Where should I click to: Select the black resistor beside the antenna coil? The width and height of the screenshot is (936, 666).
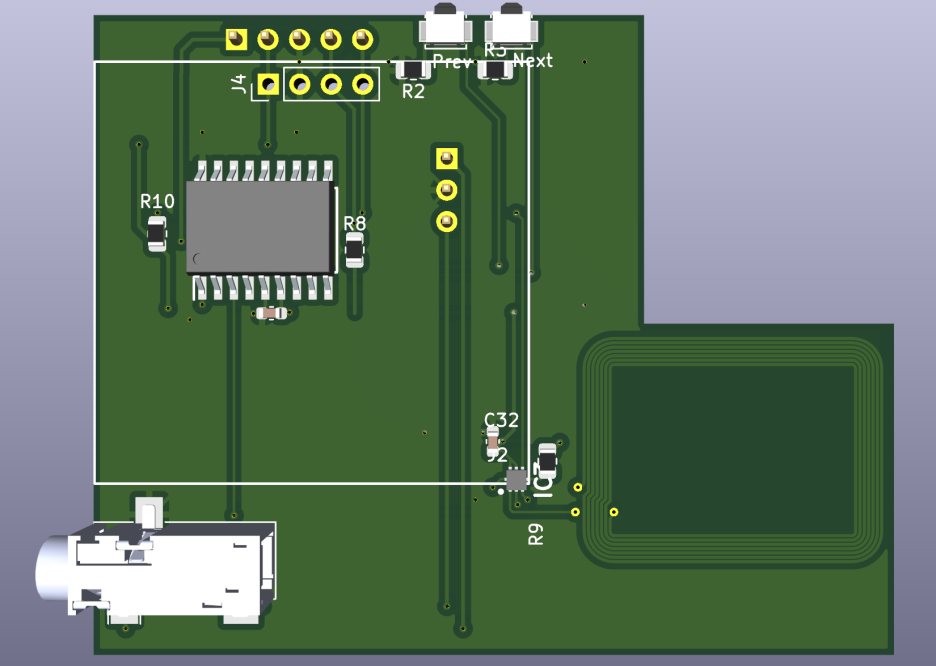[x=547, y=458]
